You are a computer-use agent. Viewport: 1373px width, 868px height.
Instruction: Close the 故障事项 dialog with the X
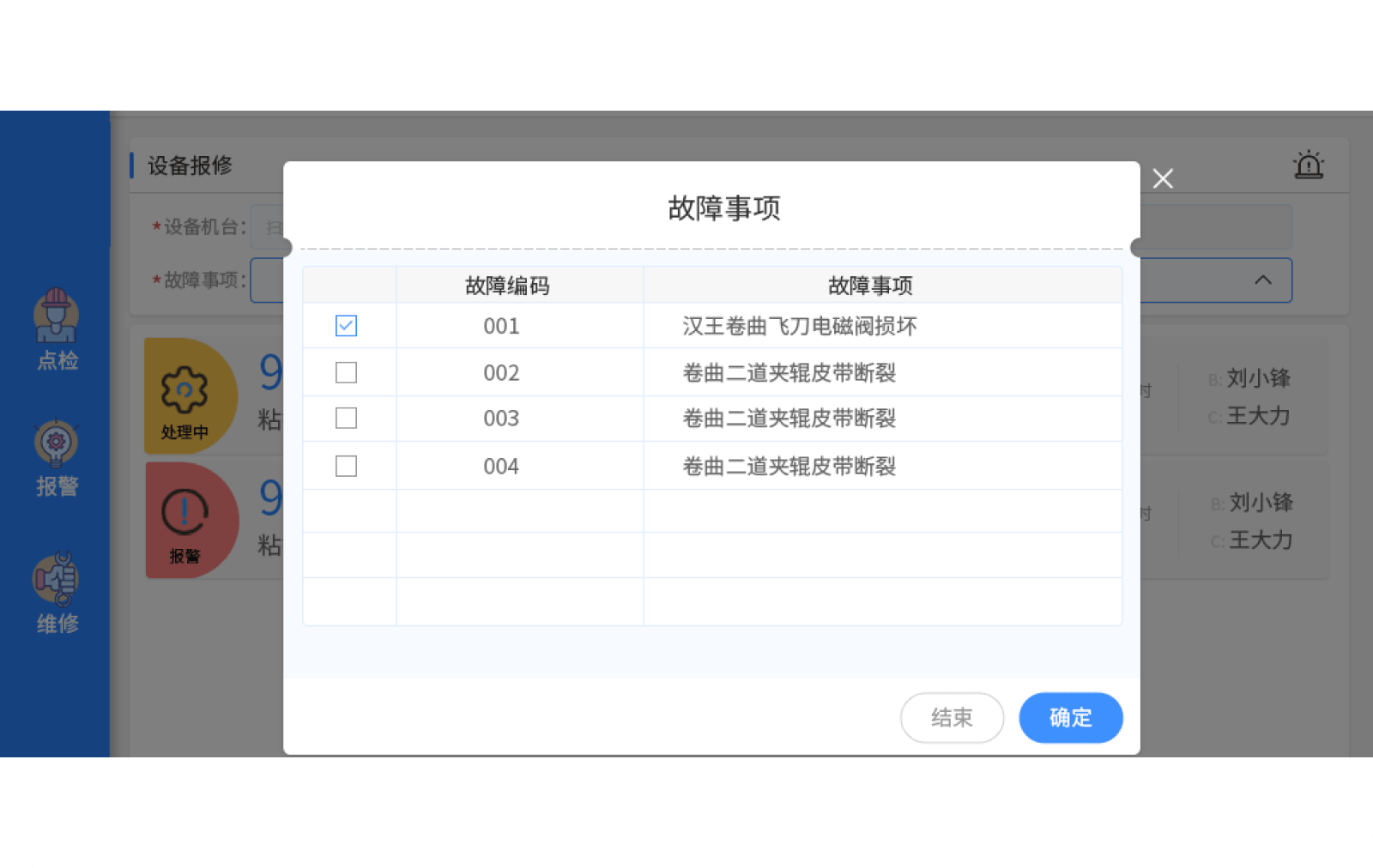[x=1163, y=179]
